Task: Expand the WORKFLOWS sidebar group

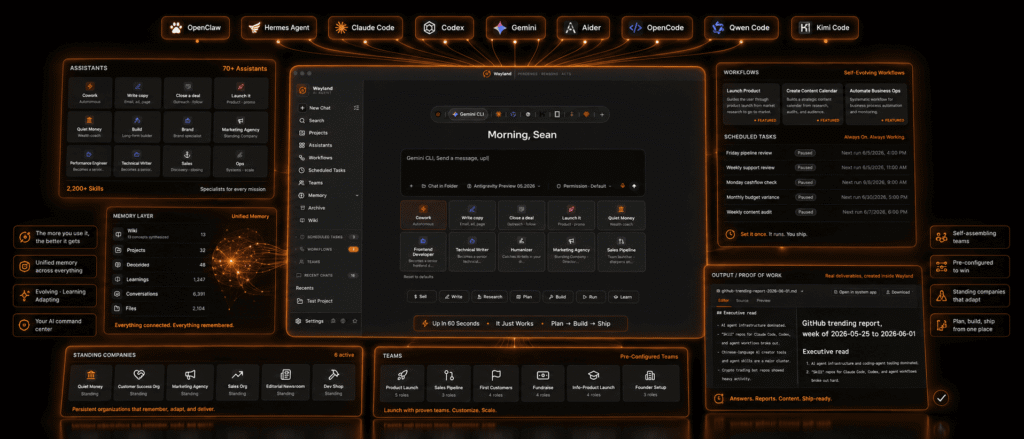Action: [x=327, y=249]
